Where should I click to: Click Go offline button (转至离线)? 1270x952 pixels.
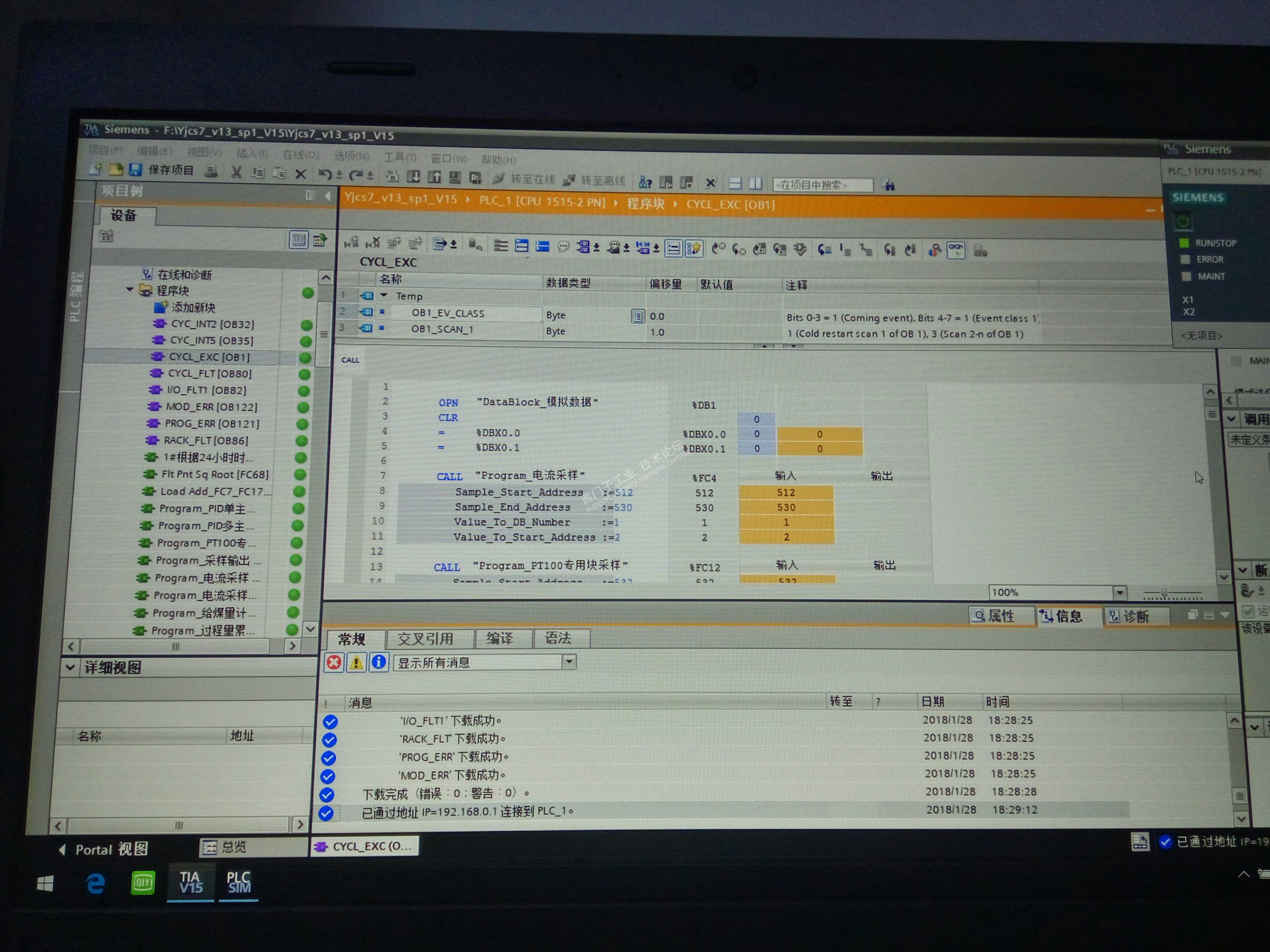[x=594, y=181]
